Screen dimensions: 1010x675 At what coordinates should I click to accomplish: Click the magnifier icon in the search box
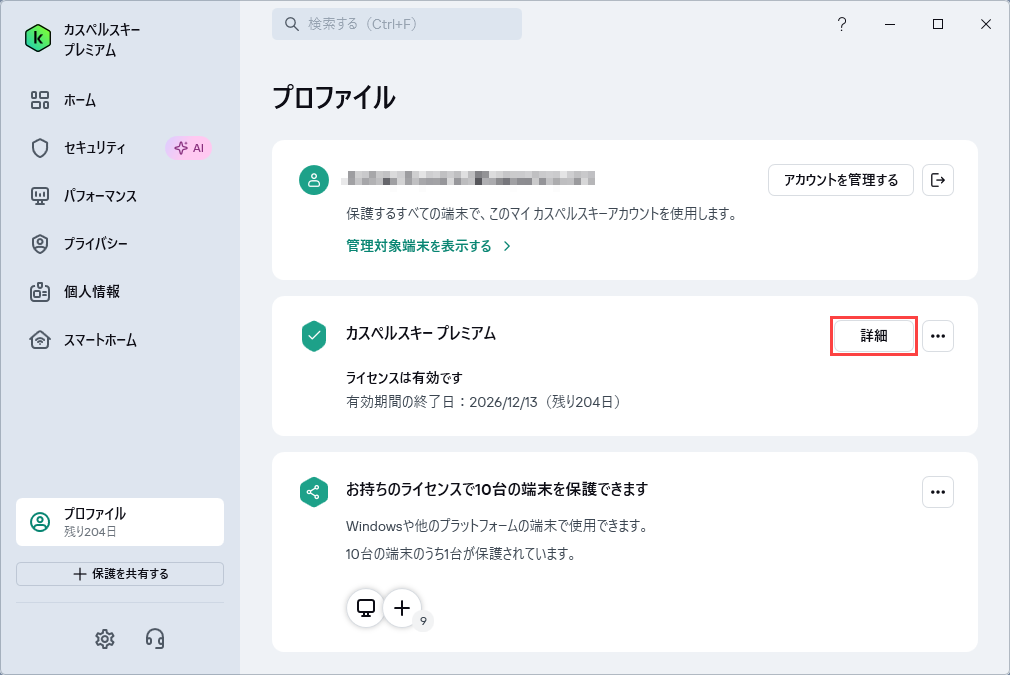point(292,24)
